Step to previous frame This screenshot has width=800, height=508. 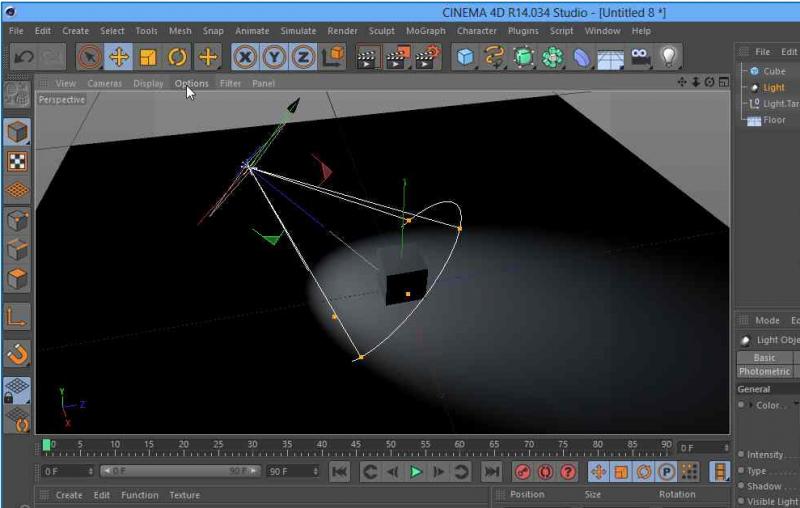tap(392, 472)
